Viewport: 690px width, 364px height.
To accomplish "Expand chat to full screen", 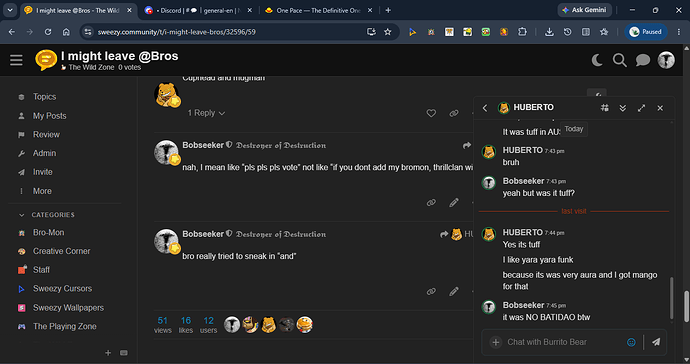I will click(641, 108).
